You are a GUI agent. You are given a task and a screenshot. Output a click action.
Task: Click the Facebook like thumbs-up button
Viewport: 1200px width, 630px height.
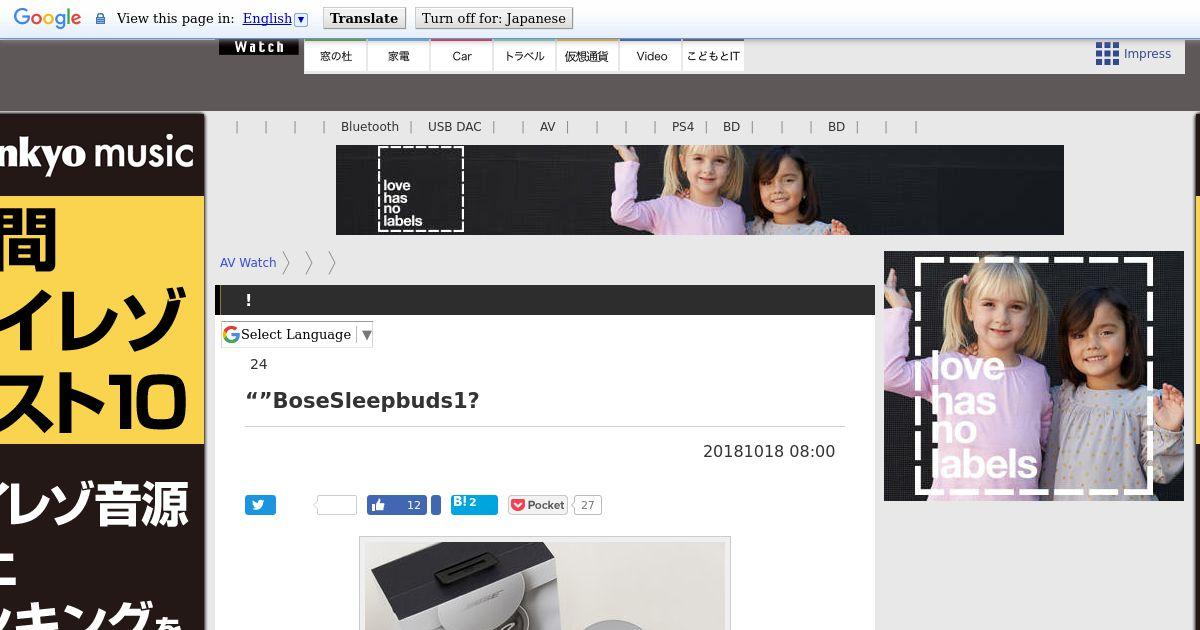pyautogui.click(x=397, y=505)
